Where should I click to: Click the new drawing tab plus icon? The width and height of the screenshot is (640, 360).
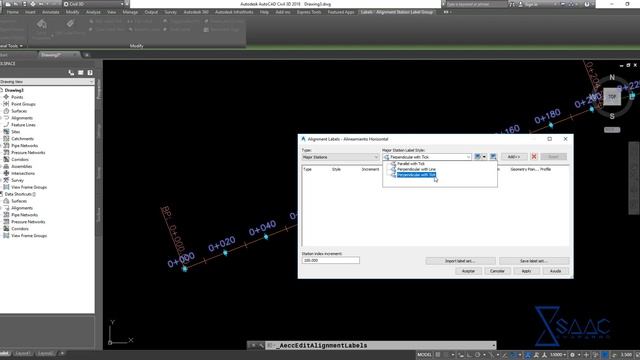[x=87, y=55]
